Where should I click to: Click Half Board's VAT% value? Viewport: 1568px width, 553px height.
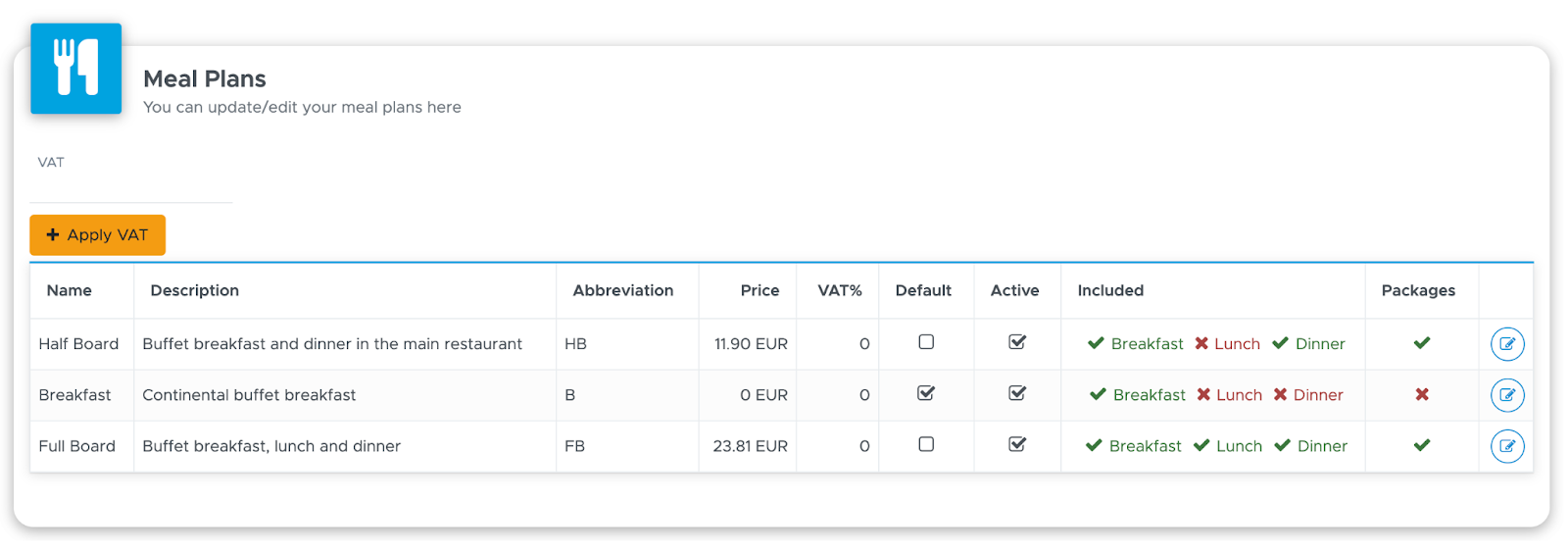pyautogui.click(x=864, y=344)
